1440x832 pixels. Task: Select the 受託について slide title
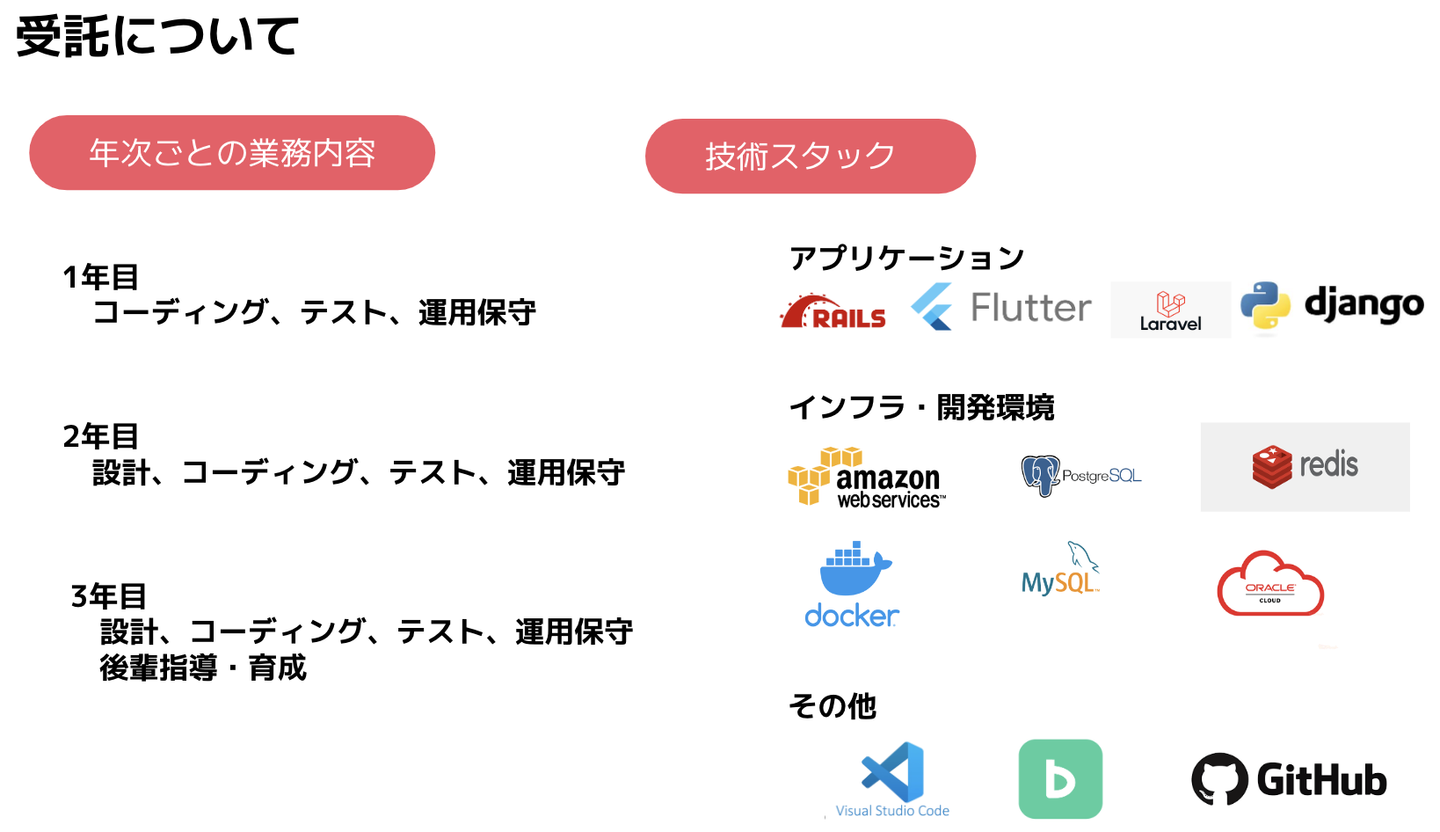(x=158, y=38)
